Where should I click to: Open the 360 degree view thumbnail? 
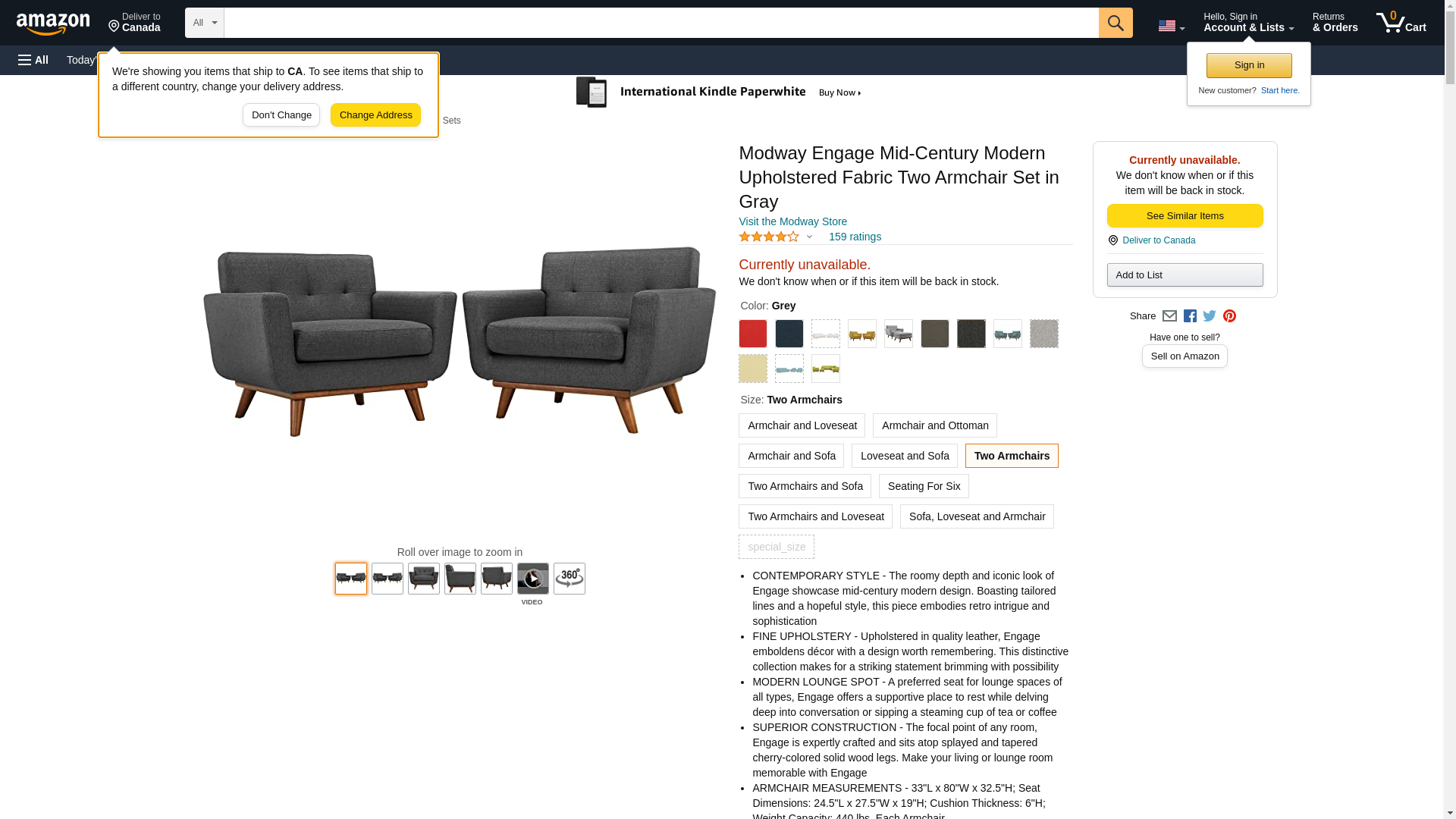(570, 579)
